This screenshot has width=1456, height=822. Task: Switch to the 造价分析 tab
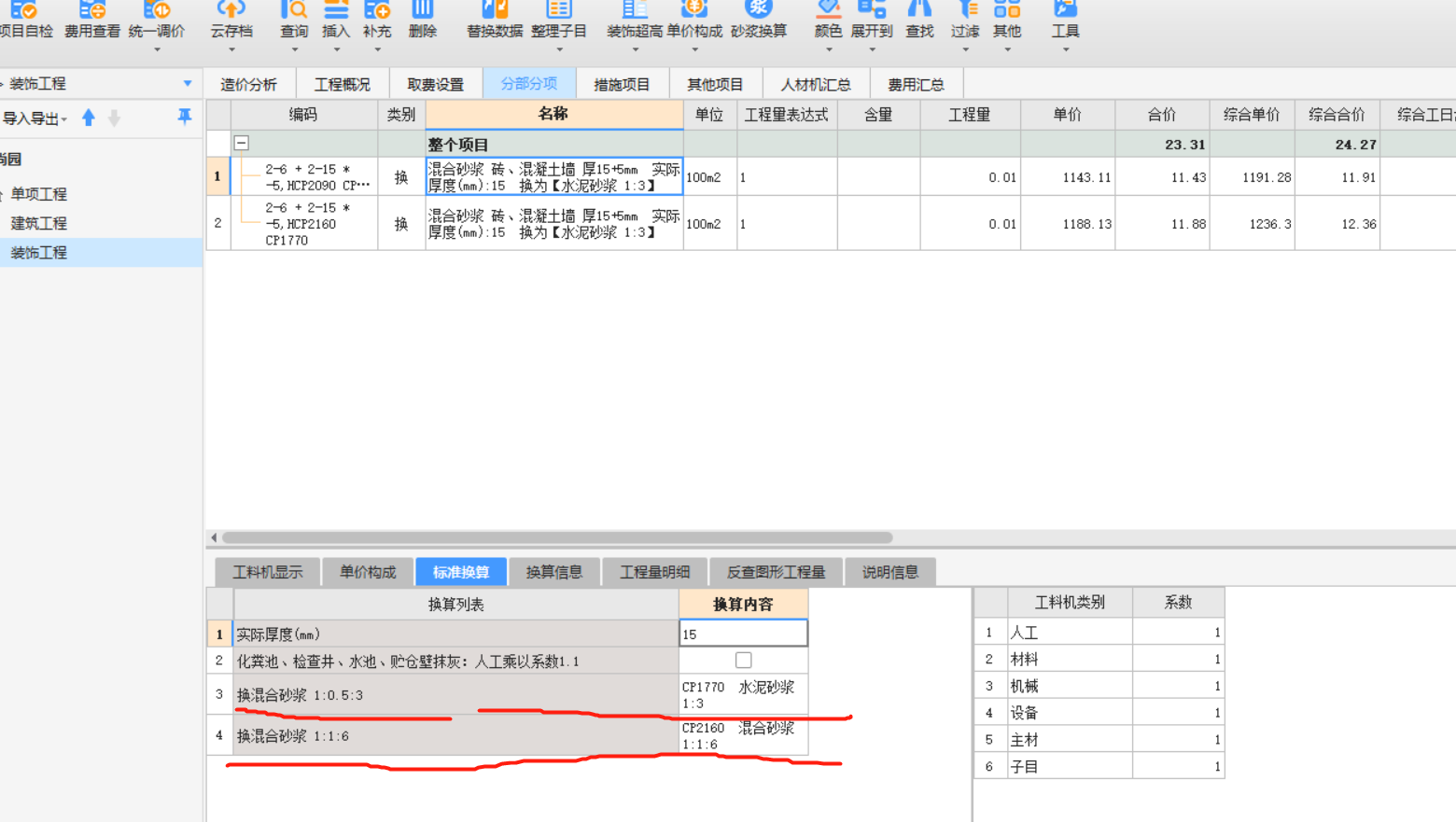tap(249, 85)
